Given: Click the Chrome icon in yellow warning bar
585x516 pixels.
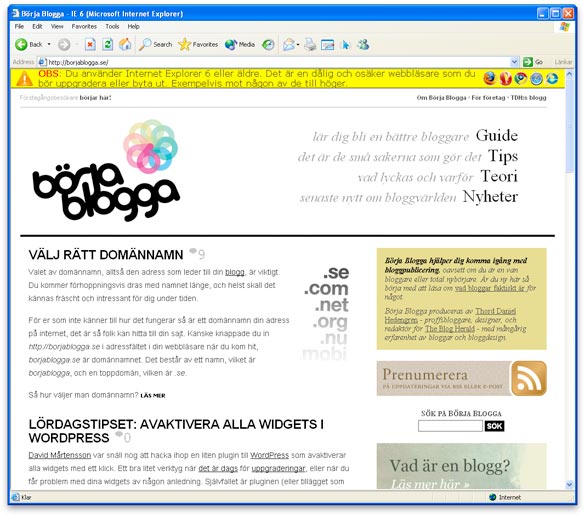Looking at the screenshot, I should [x=521, y=78].
